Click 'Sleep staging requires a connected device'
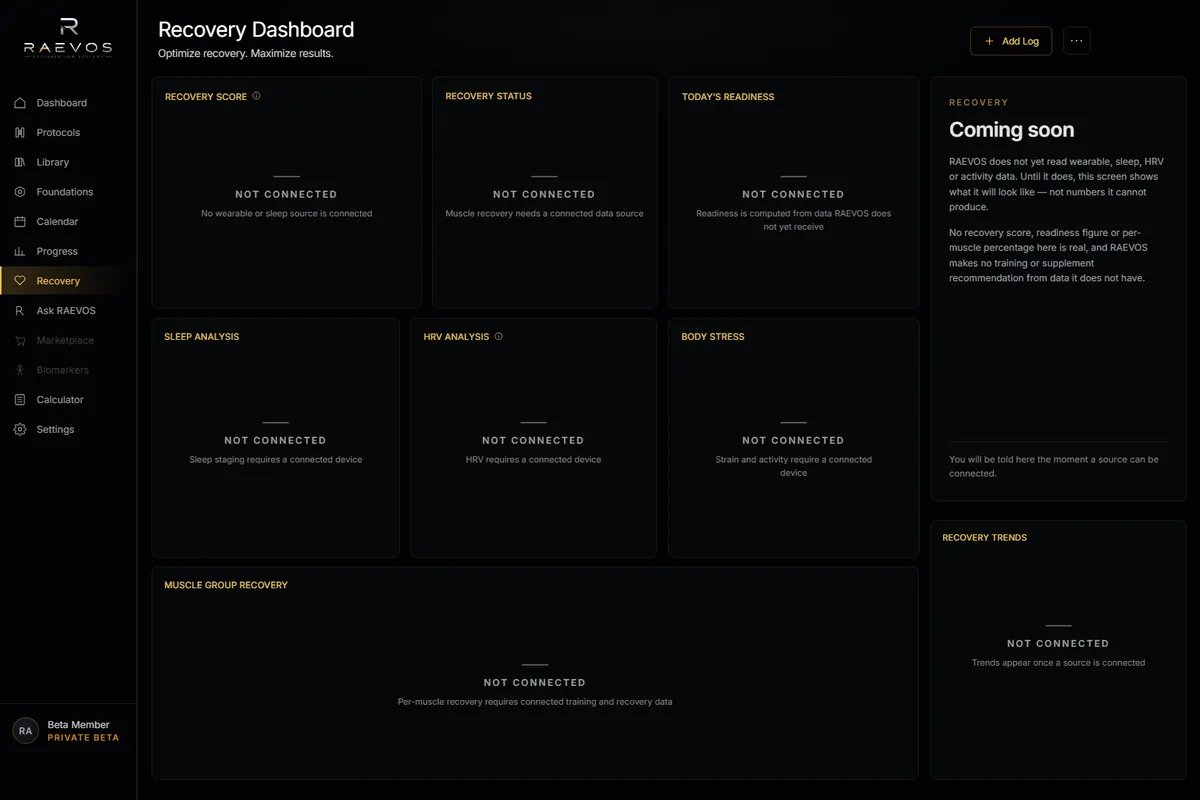1200x800 pixels. (275, 460)
